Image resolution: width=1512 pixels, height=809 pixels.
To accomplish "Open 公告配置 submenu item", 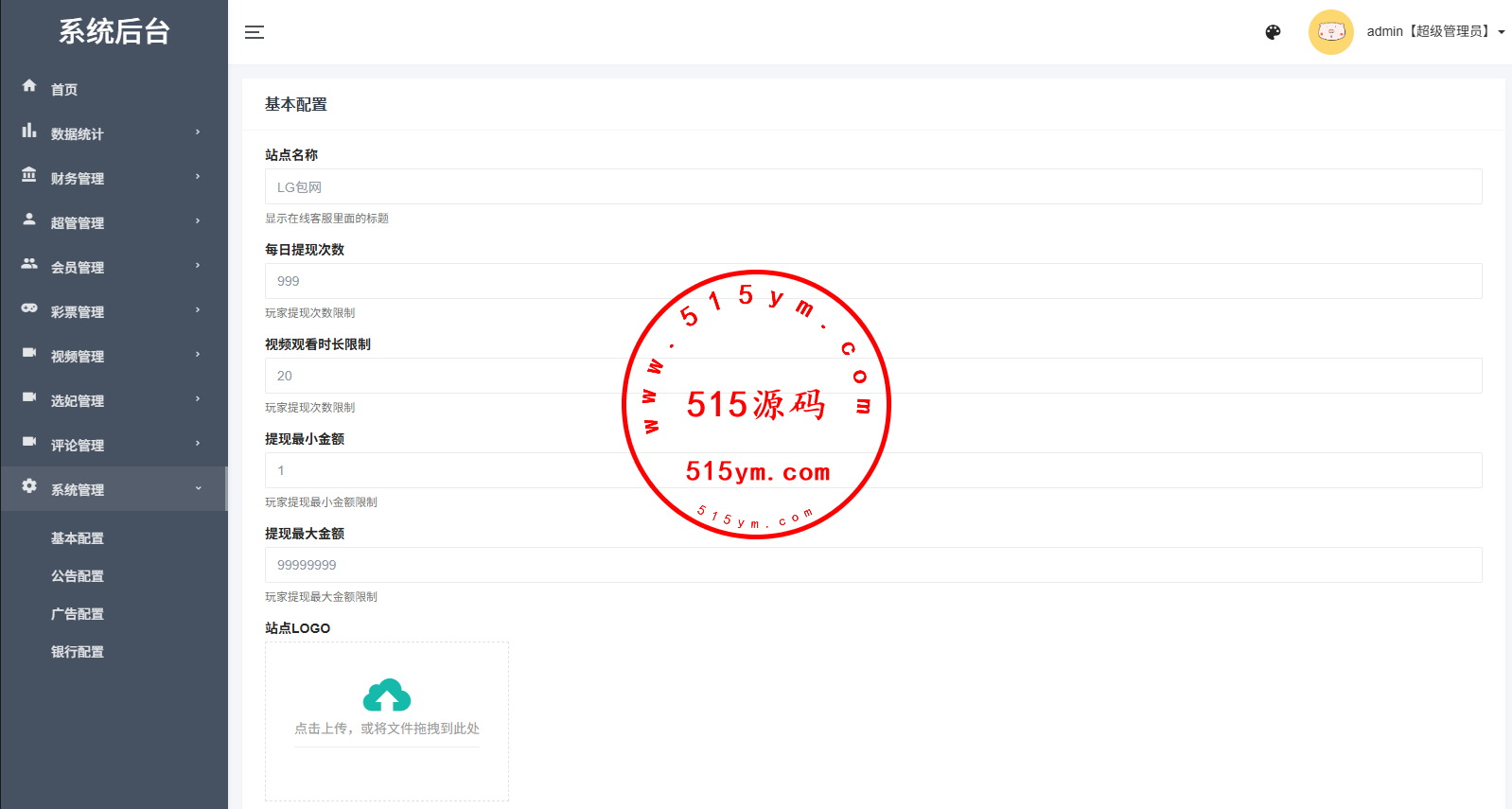I will tap(78, 576).
